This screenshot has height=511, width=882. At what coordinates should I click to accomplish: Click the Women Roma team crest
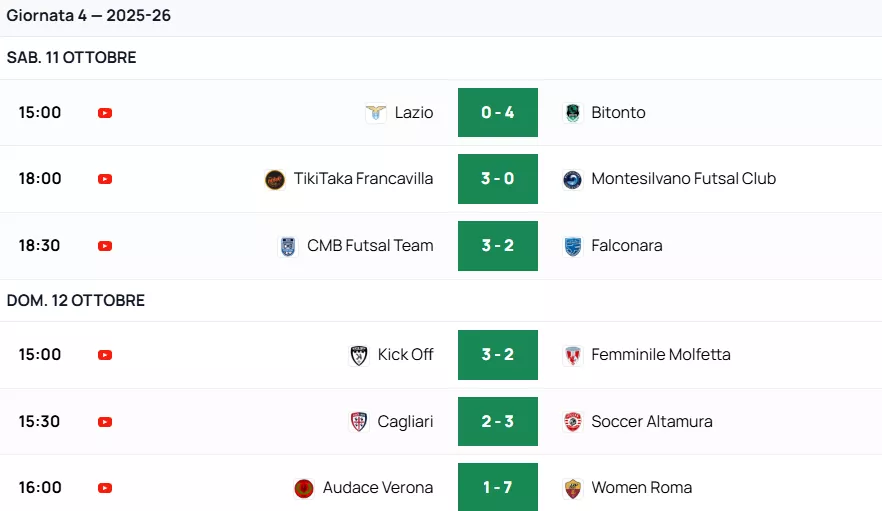pos(572,488)
